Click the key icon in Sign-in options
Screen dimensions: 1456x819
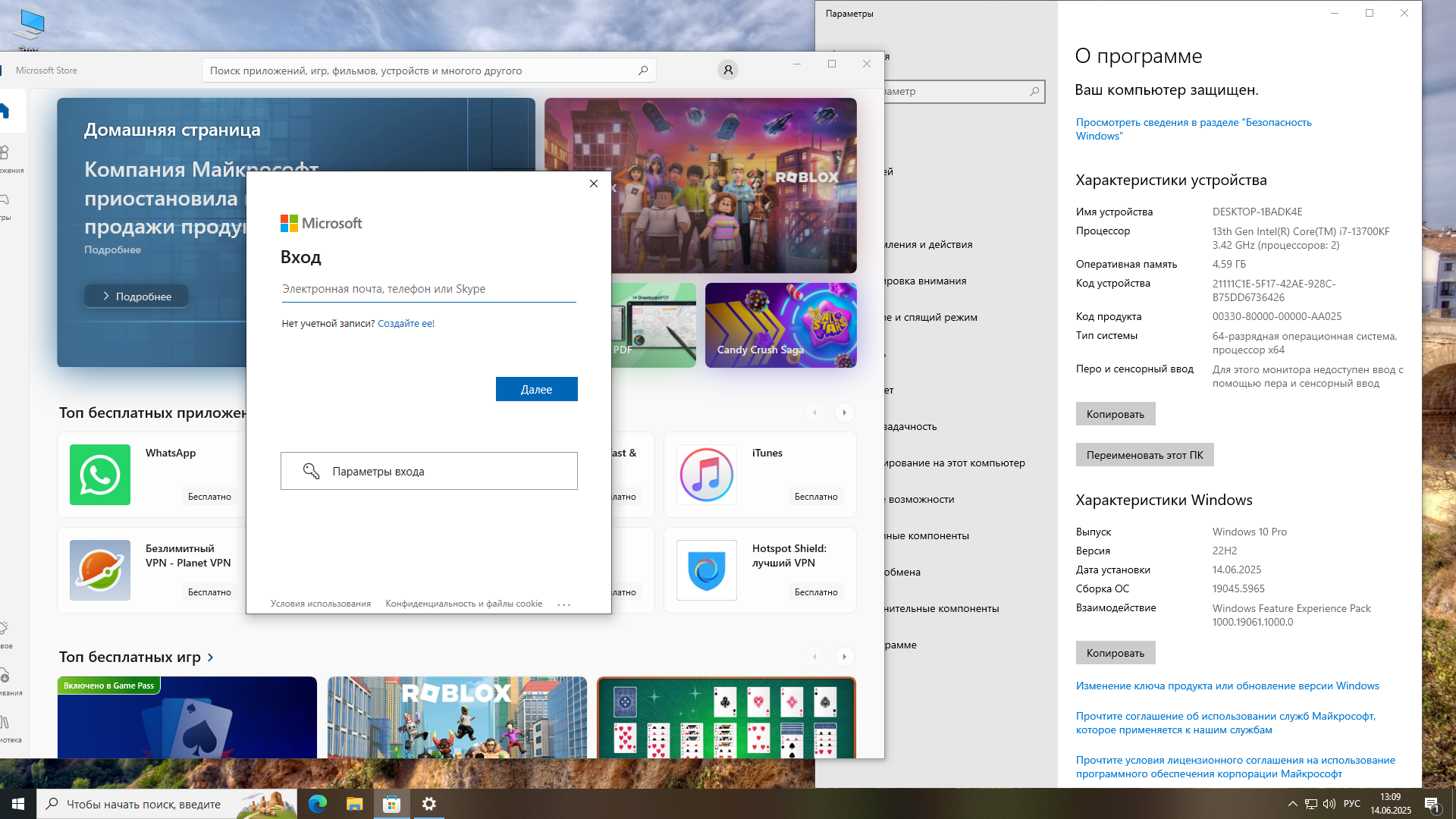(311, 471)
